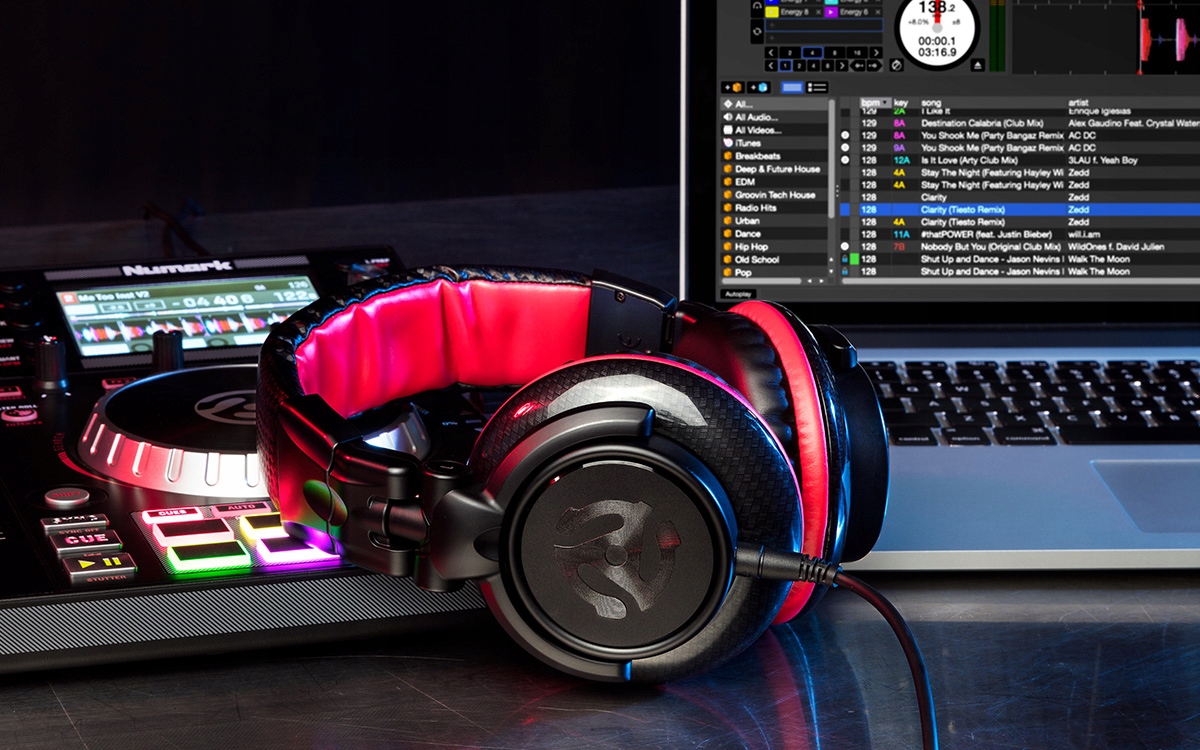Add a new crate with the orange plus icon

coord(732,87)
